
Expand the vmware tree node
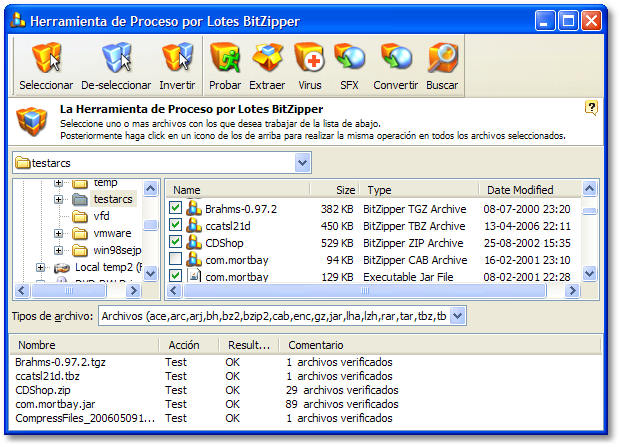(59, 233)
